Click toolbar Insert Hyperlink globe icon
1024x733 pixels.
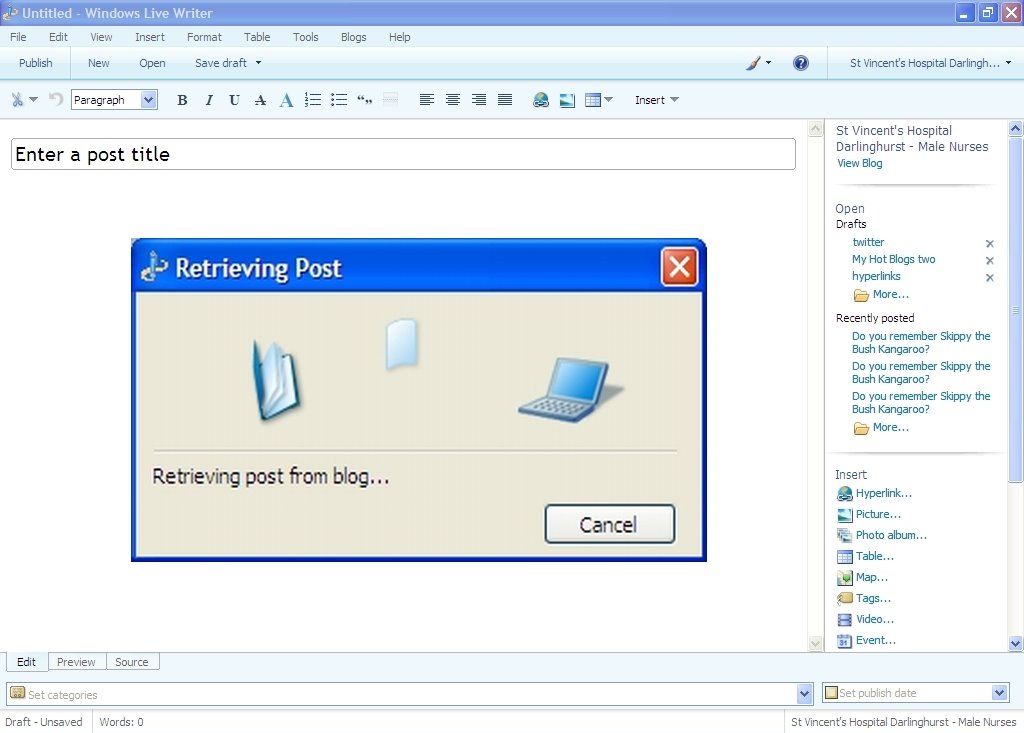point(541,100)
